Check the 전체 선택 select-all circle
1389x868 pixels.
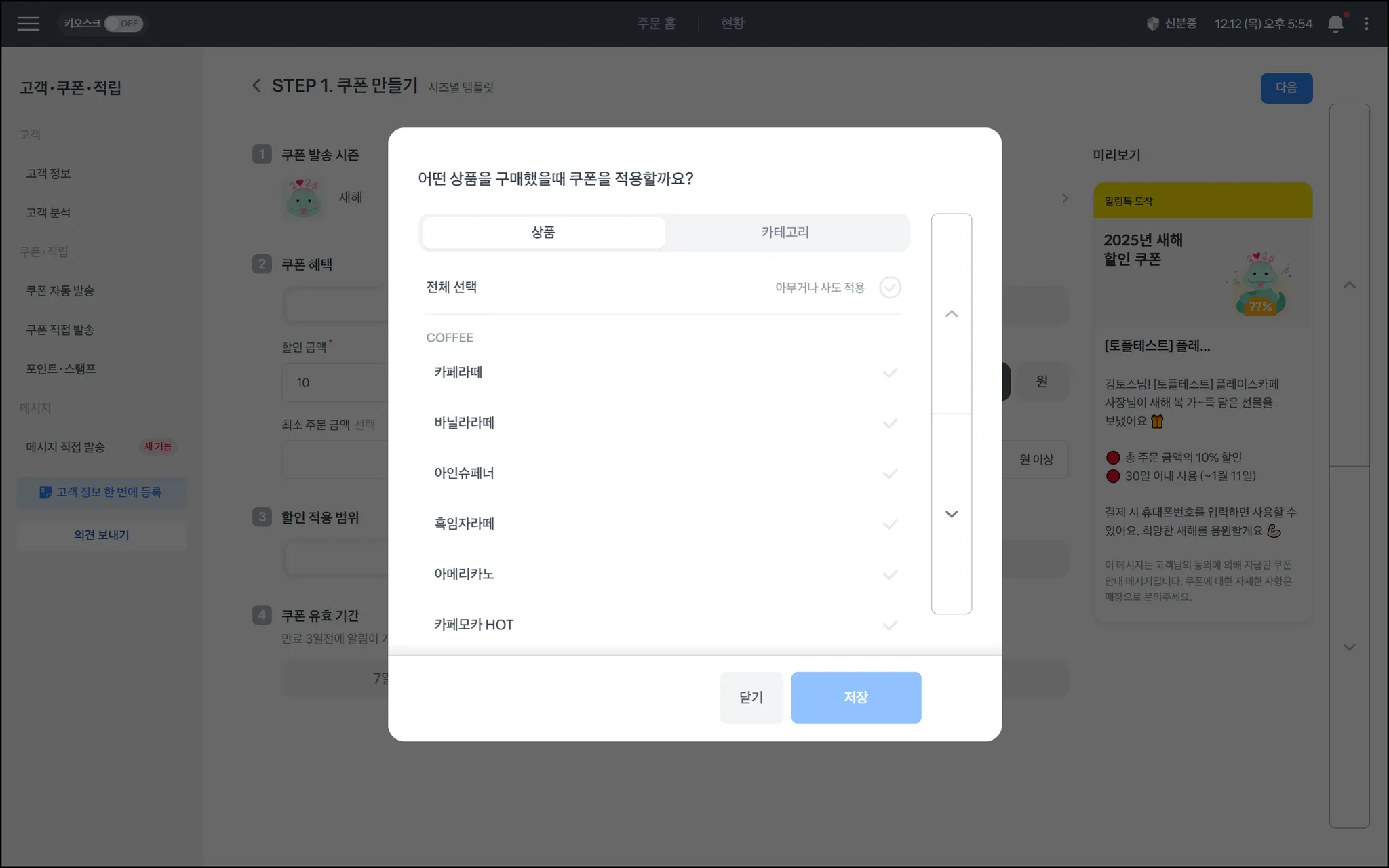(x=890, y=288)
